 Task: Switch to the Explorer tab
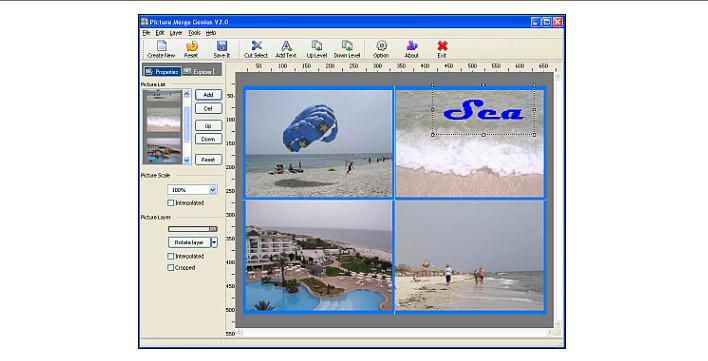(x=199, y=71)
